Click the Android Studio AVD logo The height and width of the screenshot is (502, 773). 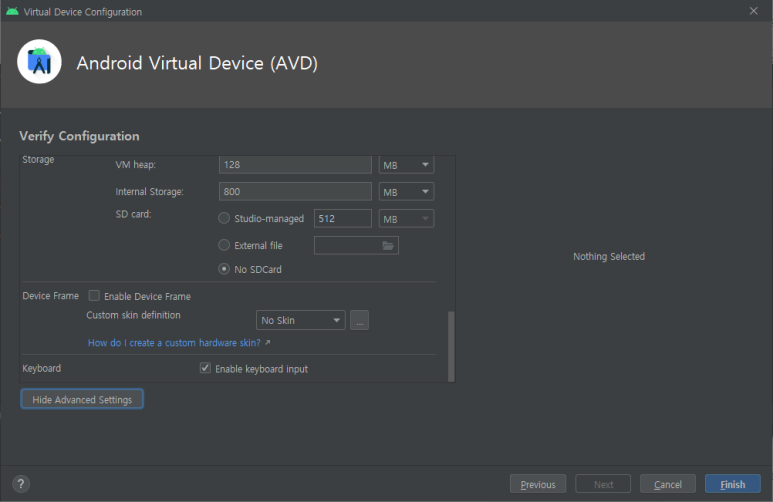(x=39, y=62)
